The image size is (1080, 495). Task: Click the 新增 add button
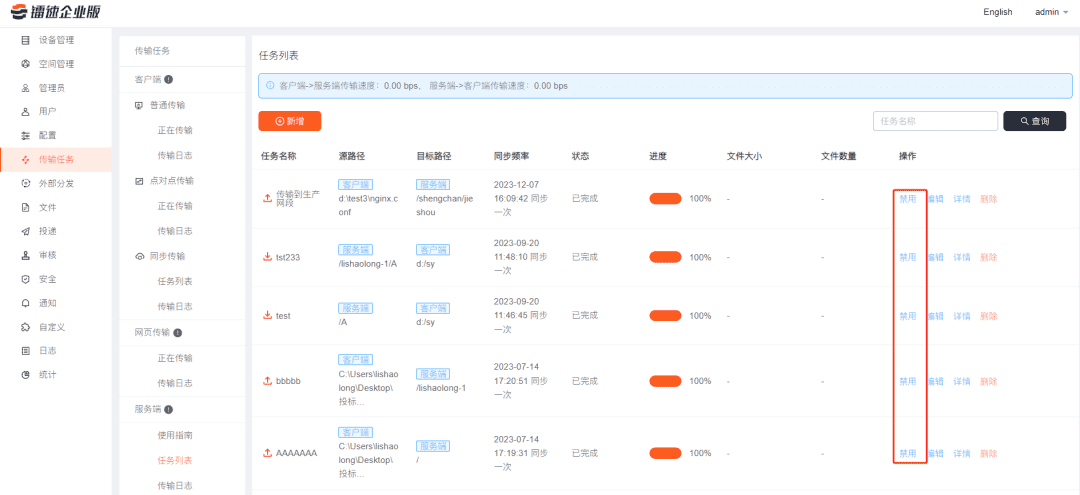(289, 120)
